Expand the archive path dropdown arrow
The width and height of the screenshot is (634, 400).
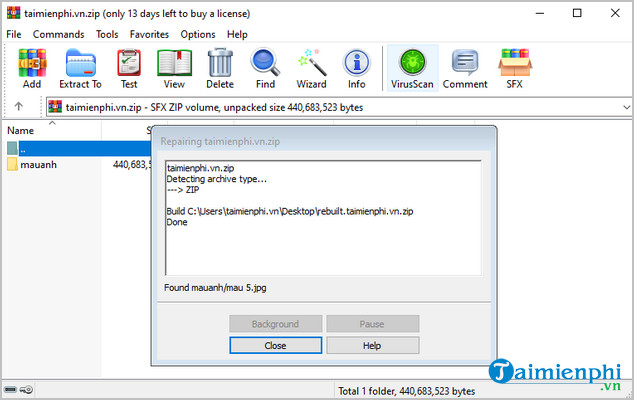(626, 108)
